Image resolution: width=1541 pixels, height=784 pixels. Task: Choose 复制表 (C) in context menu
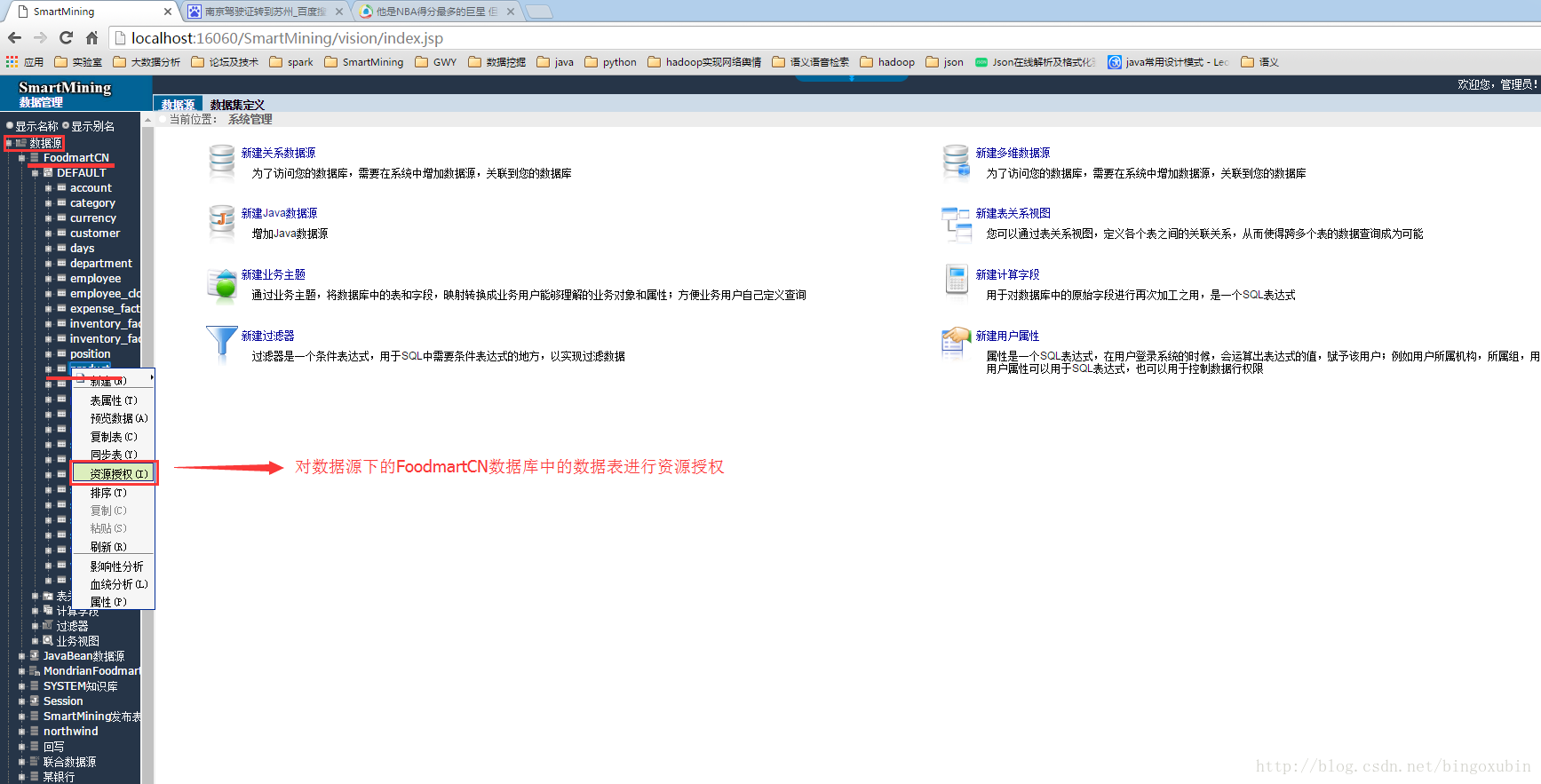[114, 437]
